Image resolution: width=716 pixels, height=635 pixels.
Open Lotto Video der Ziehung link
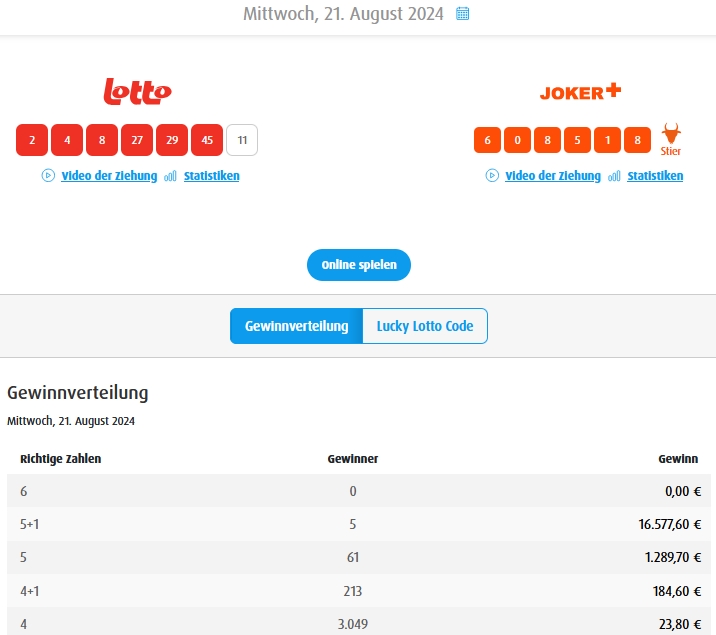tap(109, 176)
